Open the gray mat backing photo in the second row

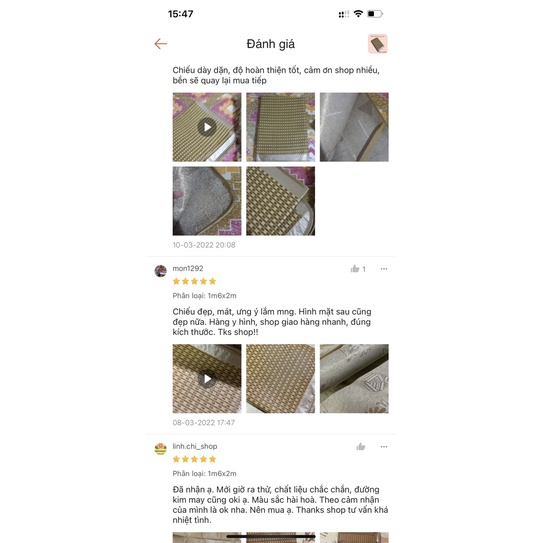tap(207, 201)
